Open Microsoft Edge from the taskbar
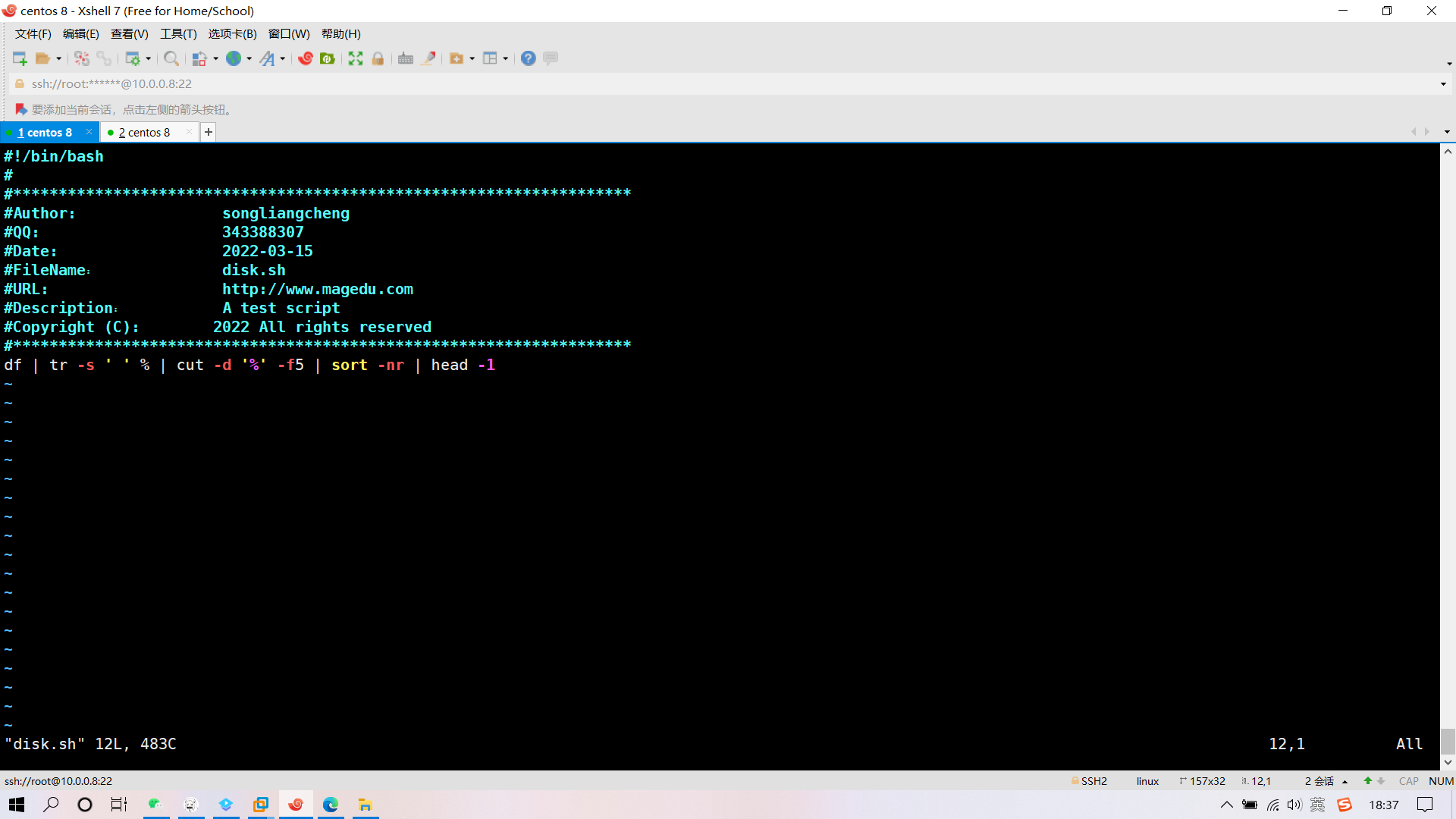Viewport: 1456px width, 819px height. pyautogui.click(x=331, y=805)
